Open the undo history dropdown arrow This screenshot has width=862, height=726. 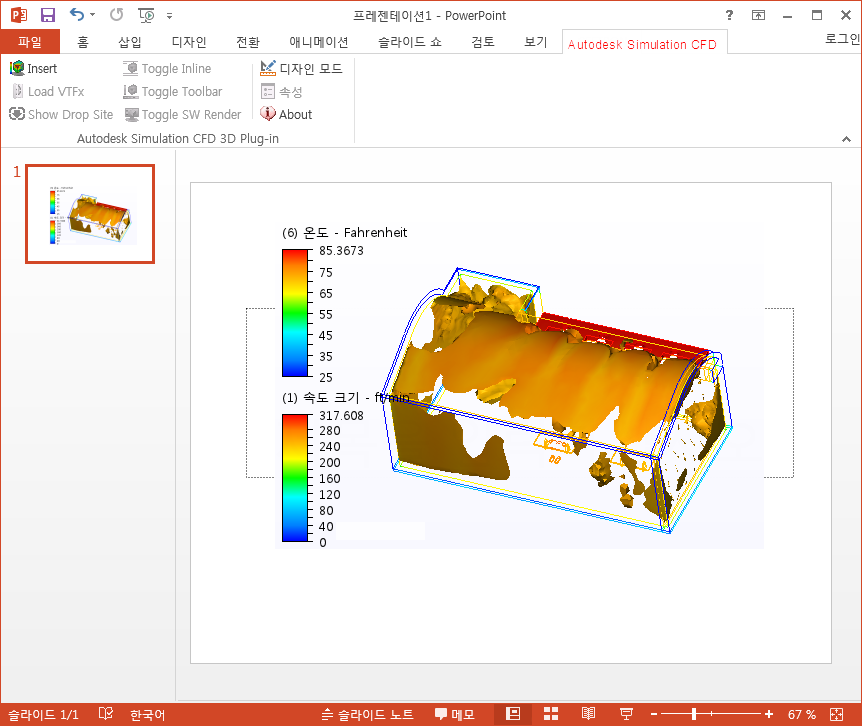point(92,15)
